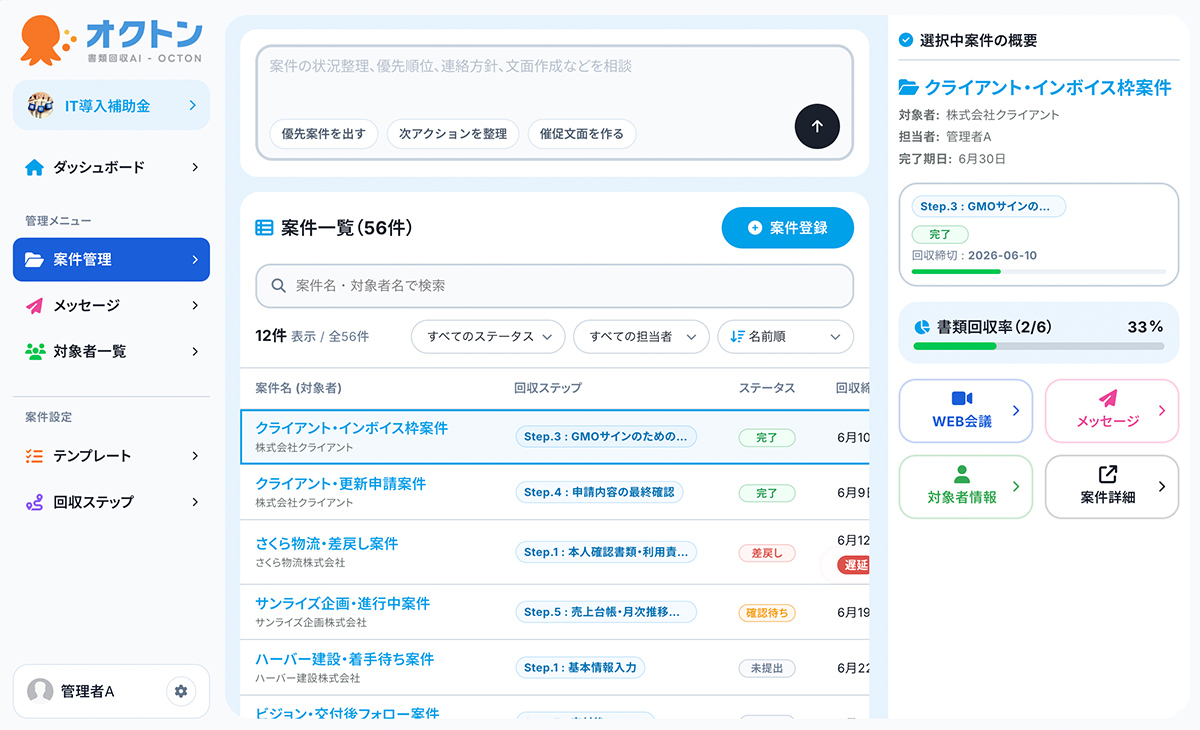Click the 管理者A avatar icon
The image size is (1200, 730).
[x=40, y=691]
